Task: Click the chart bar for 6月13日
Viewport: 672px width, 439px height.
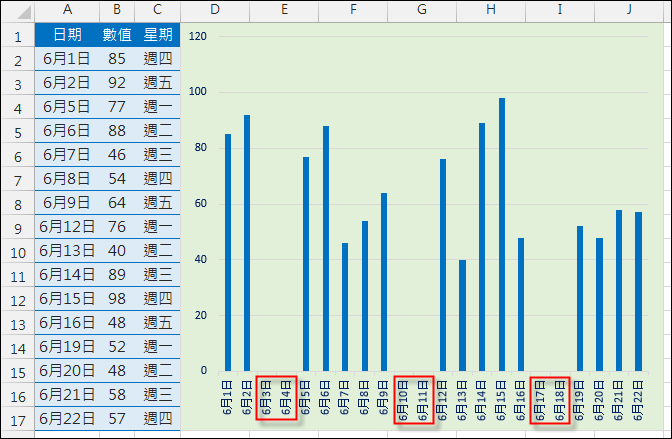Action: [462, 316]
